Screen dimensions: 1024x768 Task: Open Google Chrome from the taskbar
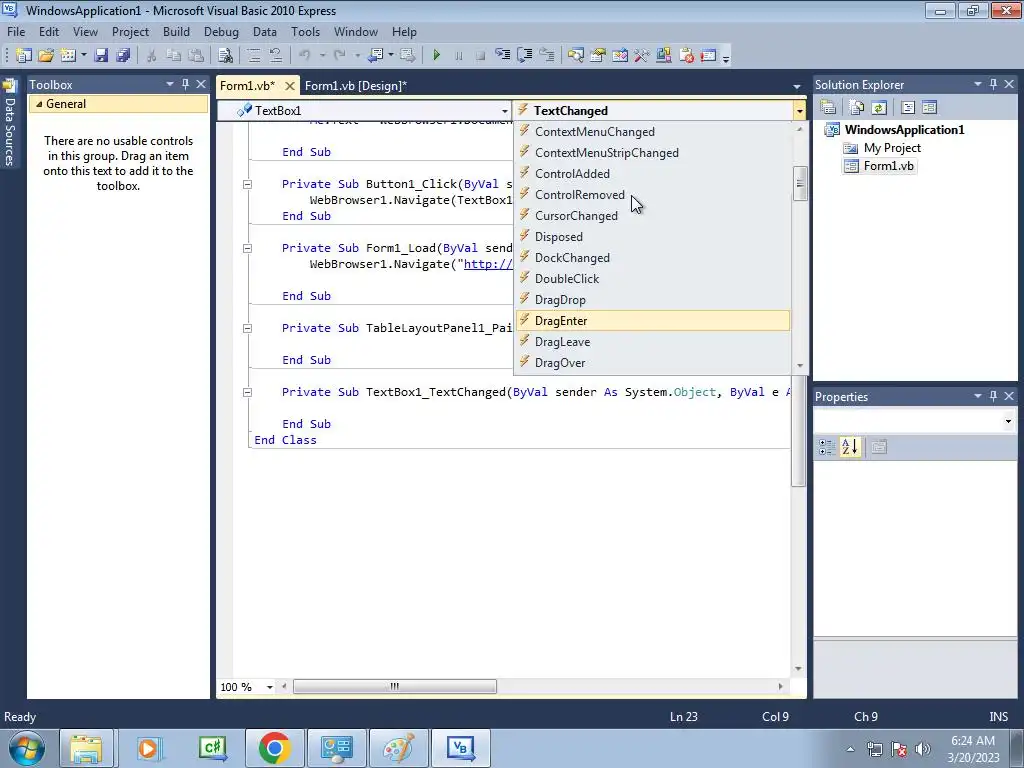click(274, 748)
